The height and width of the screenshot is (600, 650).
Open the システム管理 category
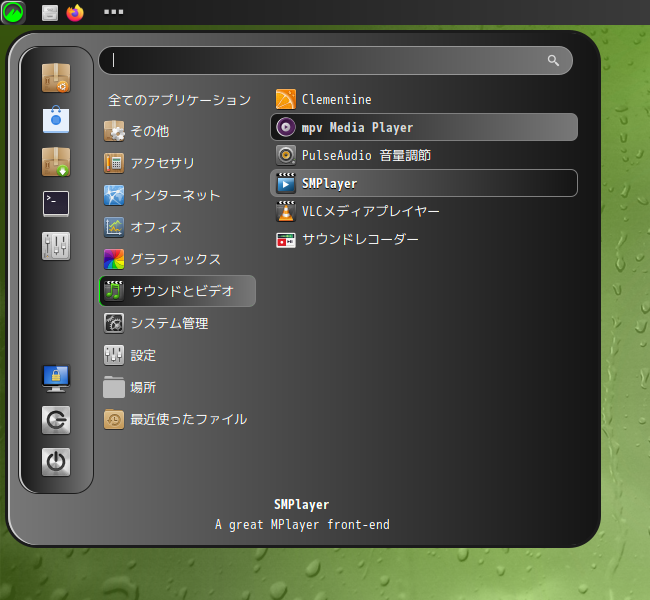tap(178, 323)
